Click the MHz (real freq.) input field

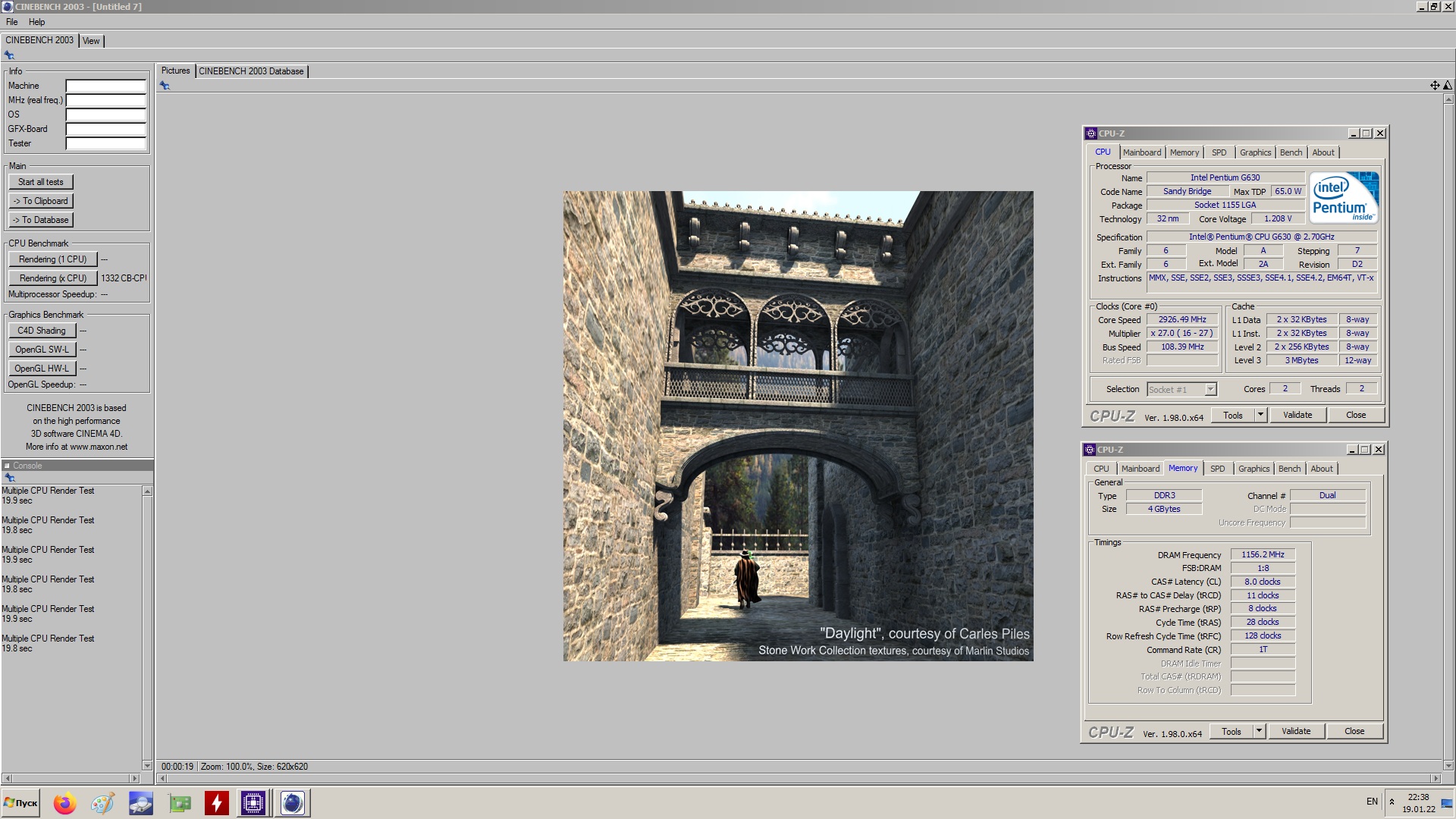click(x=105, y=100)
